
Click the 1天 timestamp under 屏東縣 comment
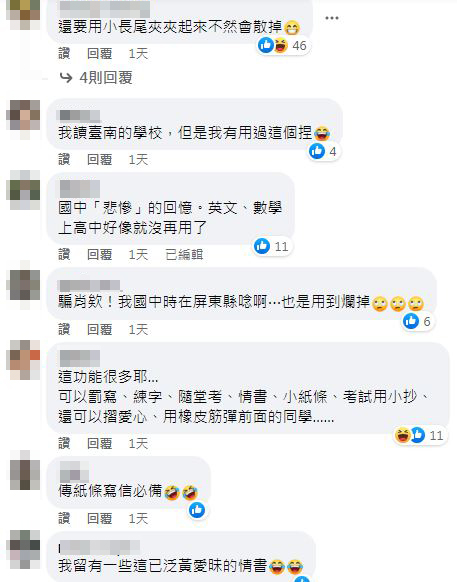(138, 329)
